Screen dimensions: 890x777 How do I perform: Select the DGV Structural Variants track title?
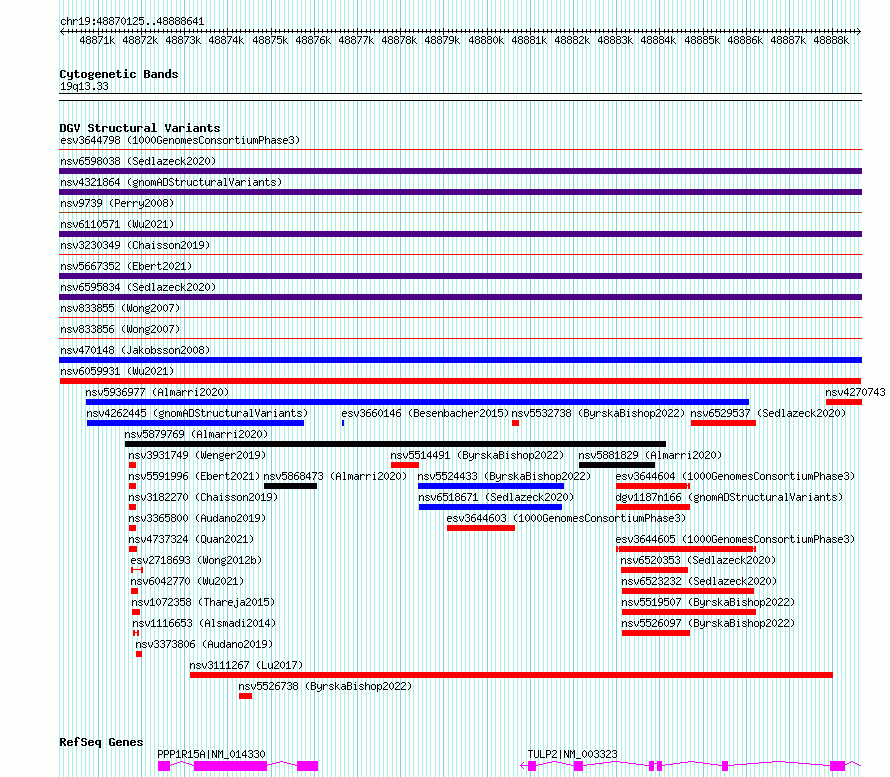click(x=140, y=128)
